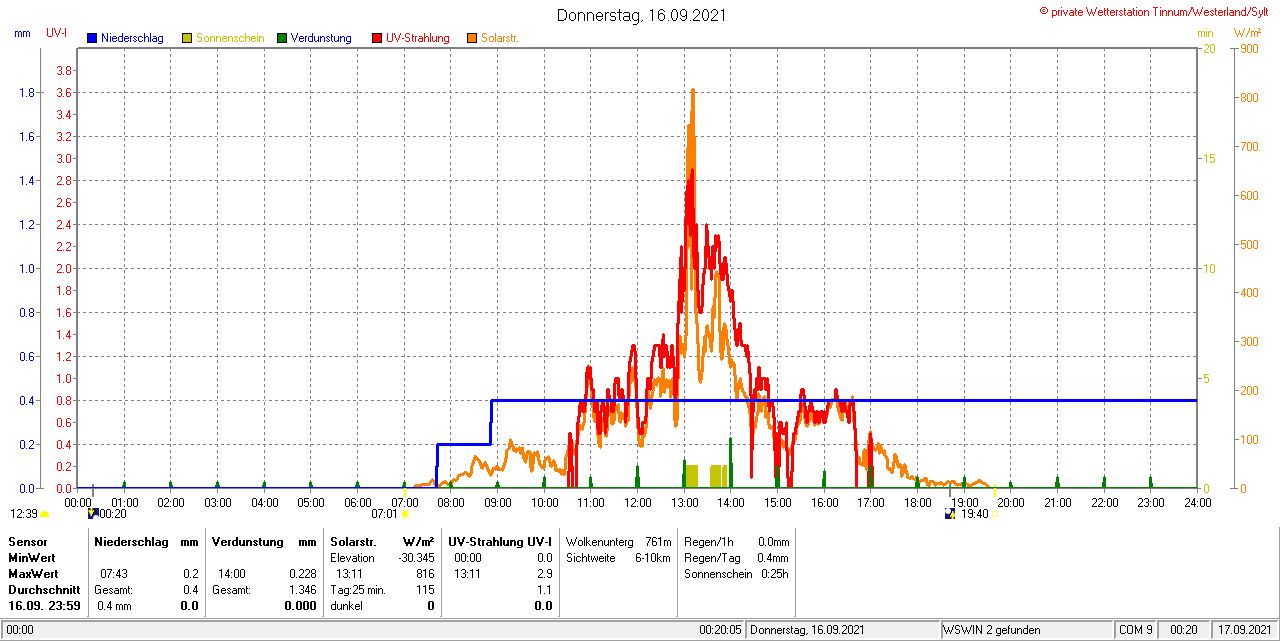Click the 17.09.2021 date in status bar

click(1244, 630)
